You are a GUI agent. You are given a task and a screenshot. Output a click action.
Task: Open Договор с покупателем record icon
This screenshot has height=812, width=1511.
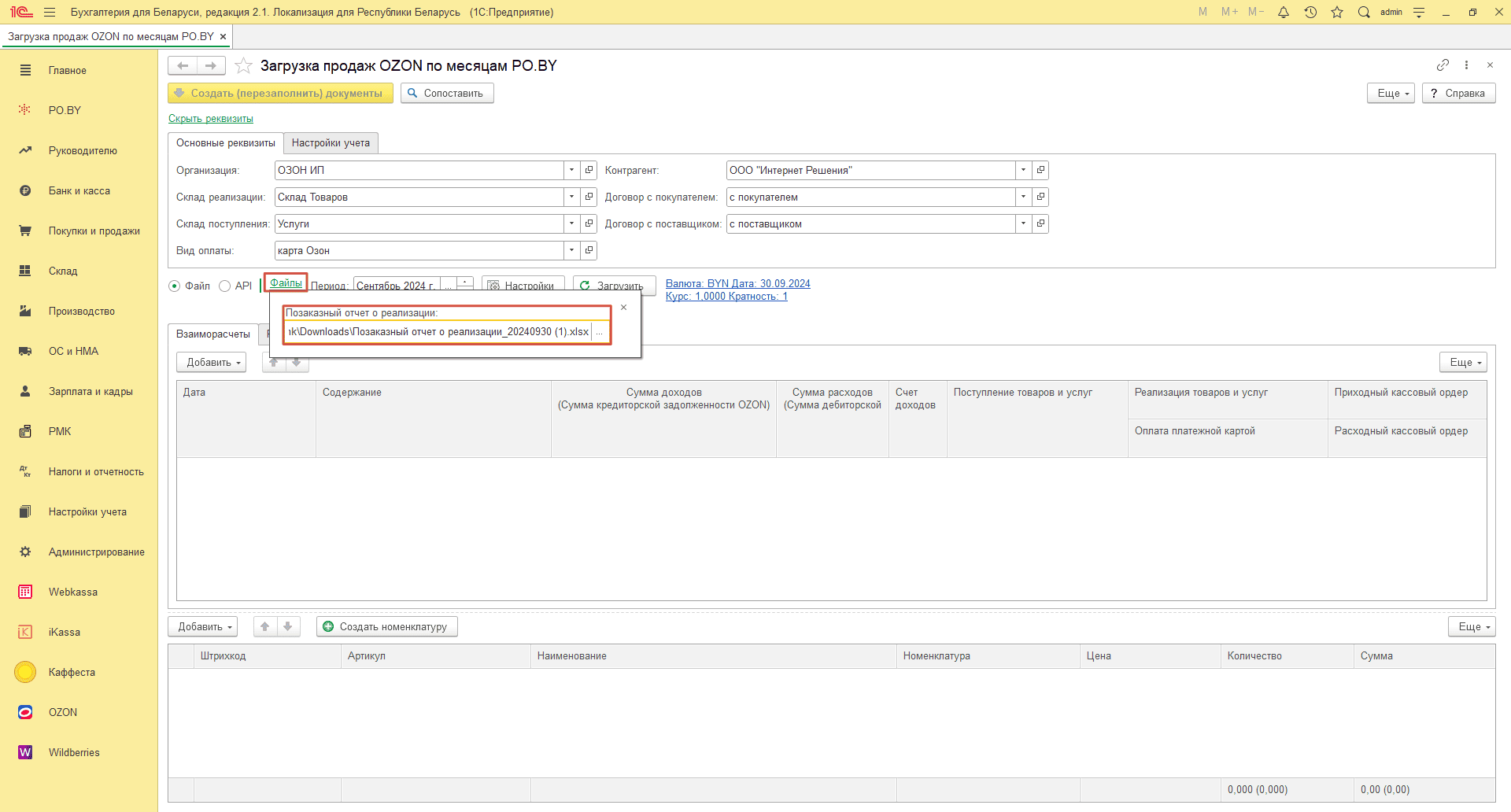coord(1040,197)
